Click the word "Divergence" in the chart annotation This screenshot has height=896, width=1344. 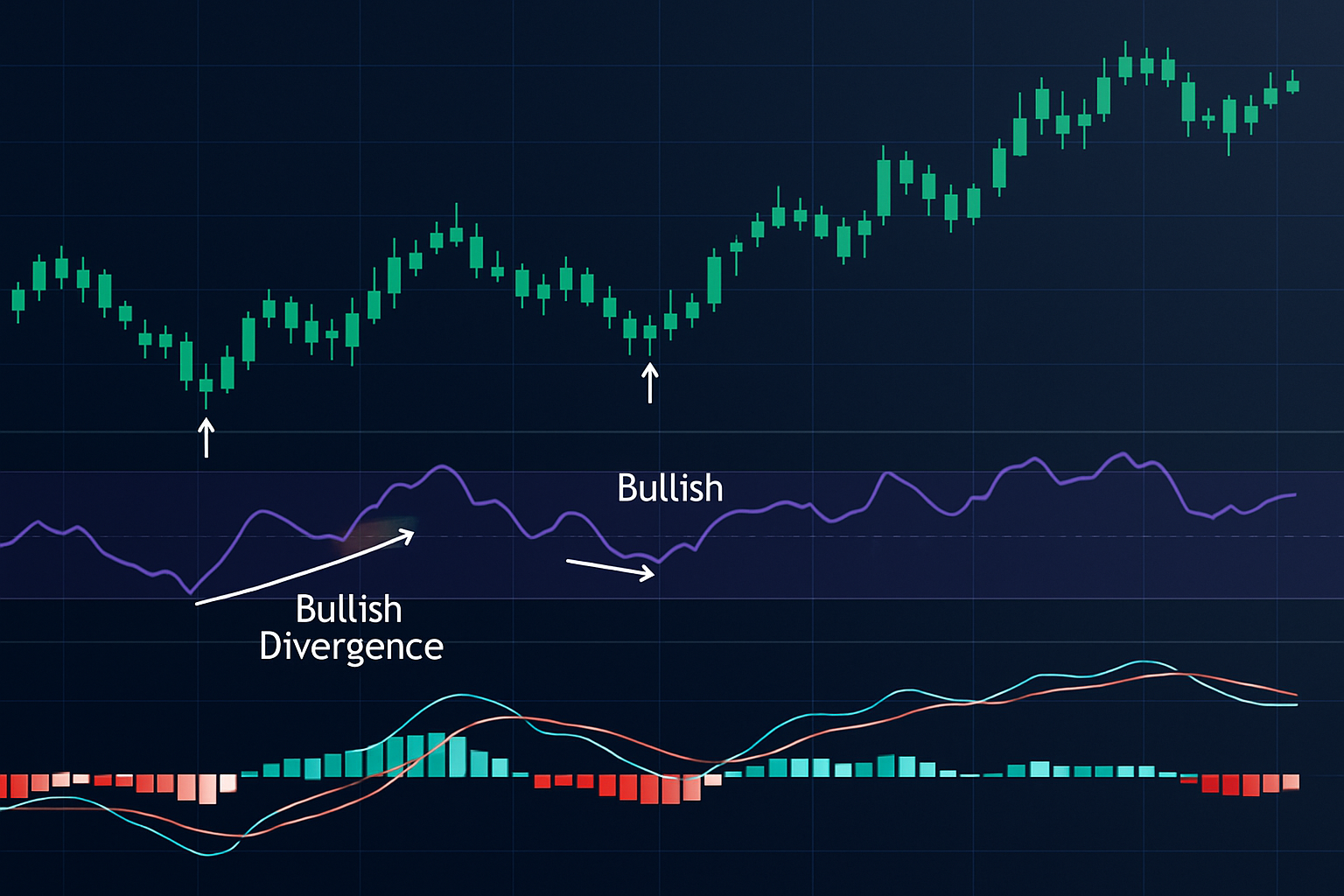tap(351, 647)
